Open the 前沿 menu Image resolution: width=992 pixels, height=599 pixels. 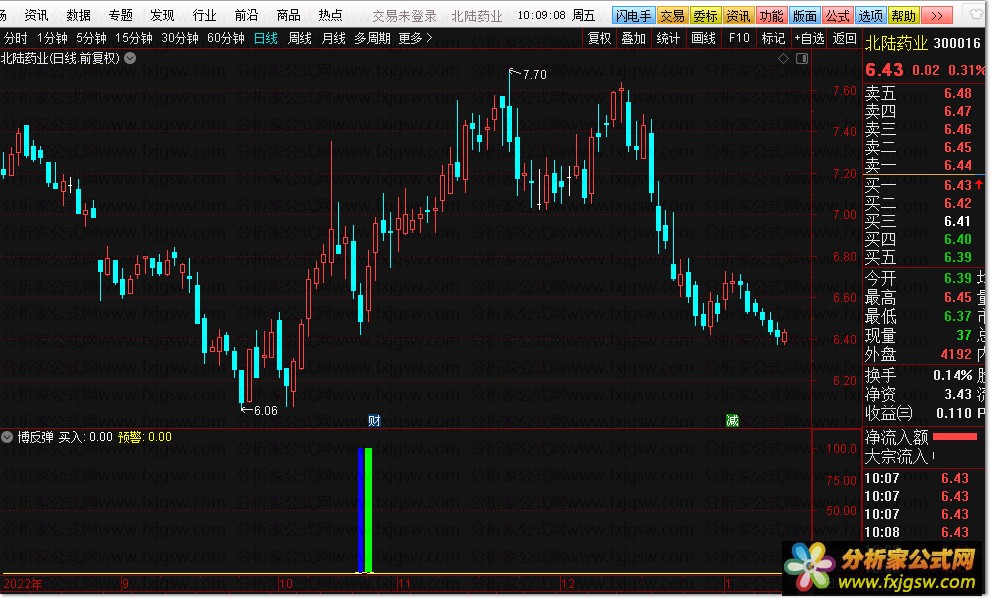(246, 15)
